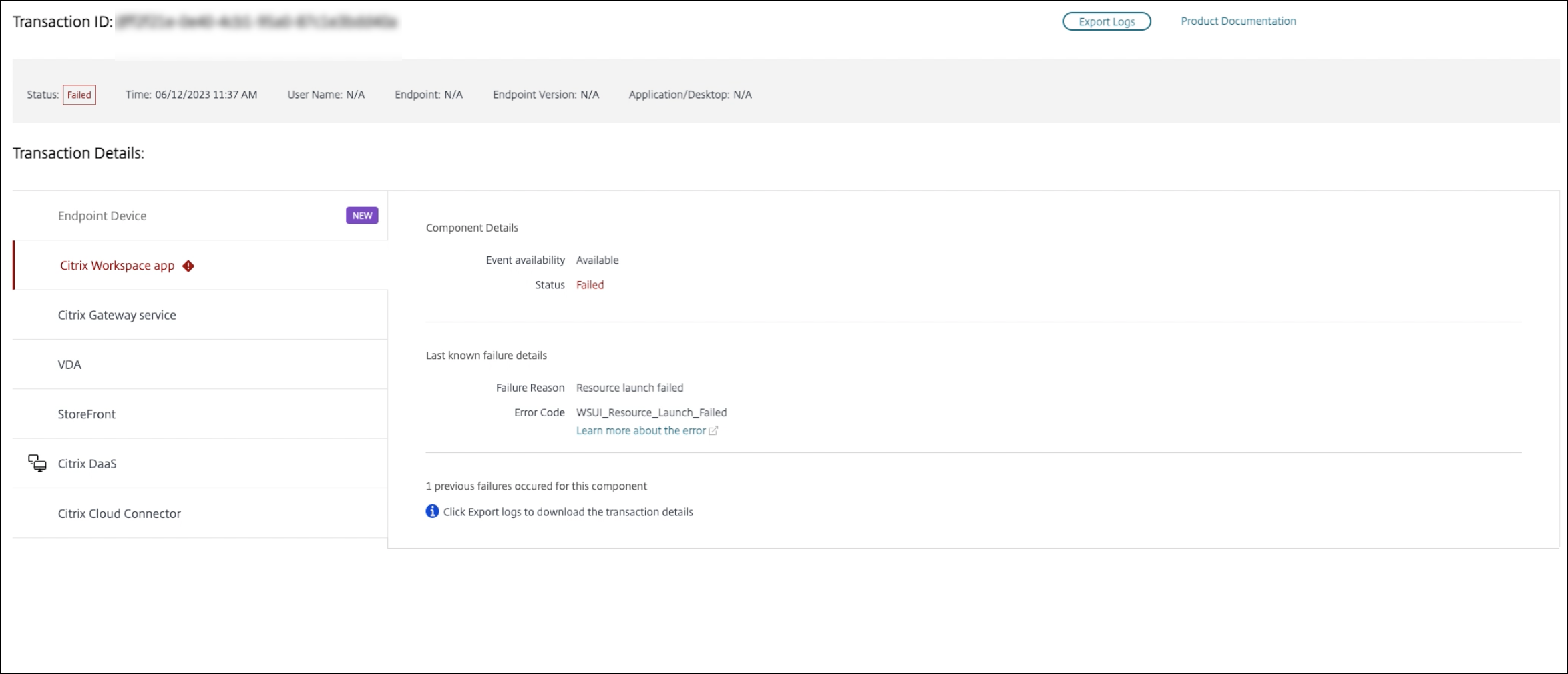Select the Endpoint Device component tab

(x=200, y=216)
